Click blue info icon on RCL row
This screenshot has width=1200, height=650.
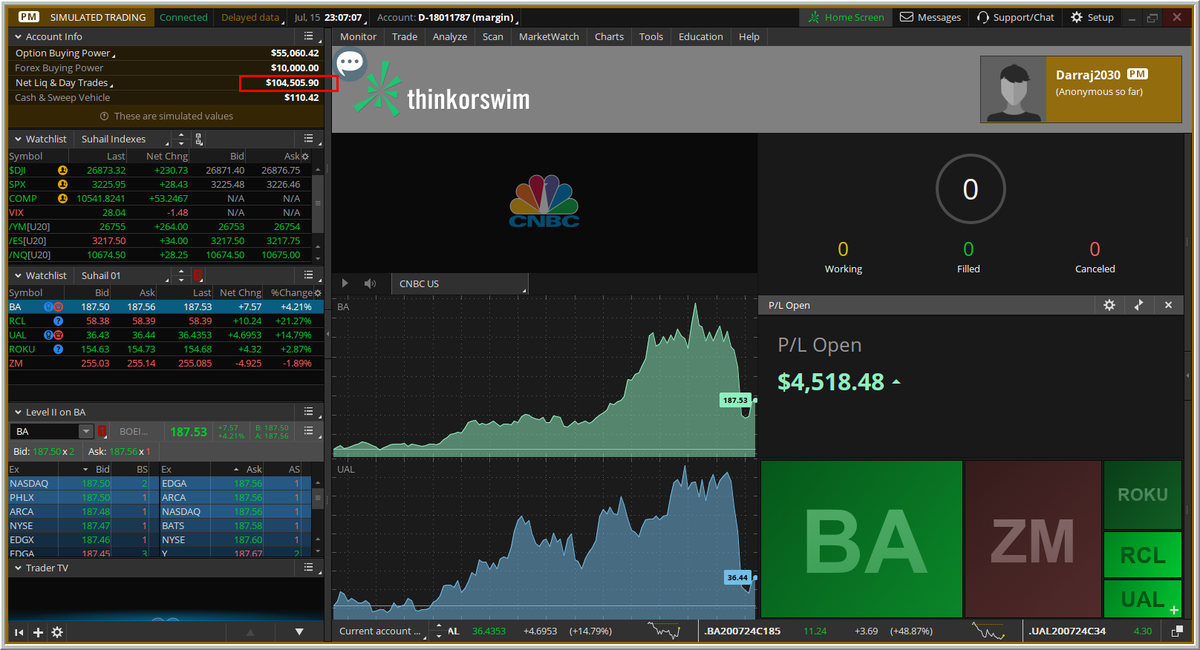pyautogui.click(x=59, y=321)
